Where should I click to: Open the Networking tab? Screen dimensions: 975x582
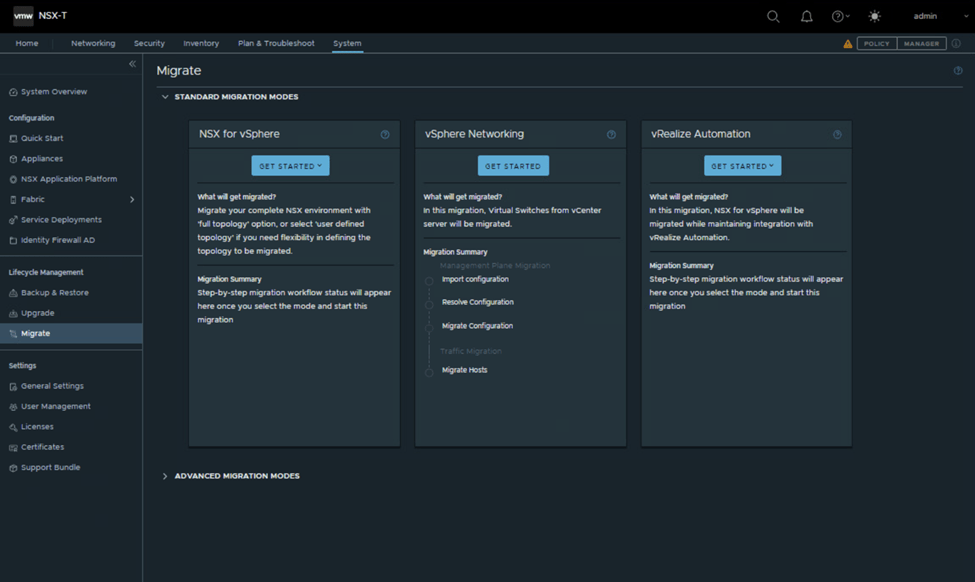pos(93,44)
